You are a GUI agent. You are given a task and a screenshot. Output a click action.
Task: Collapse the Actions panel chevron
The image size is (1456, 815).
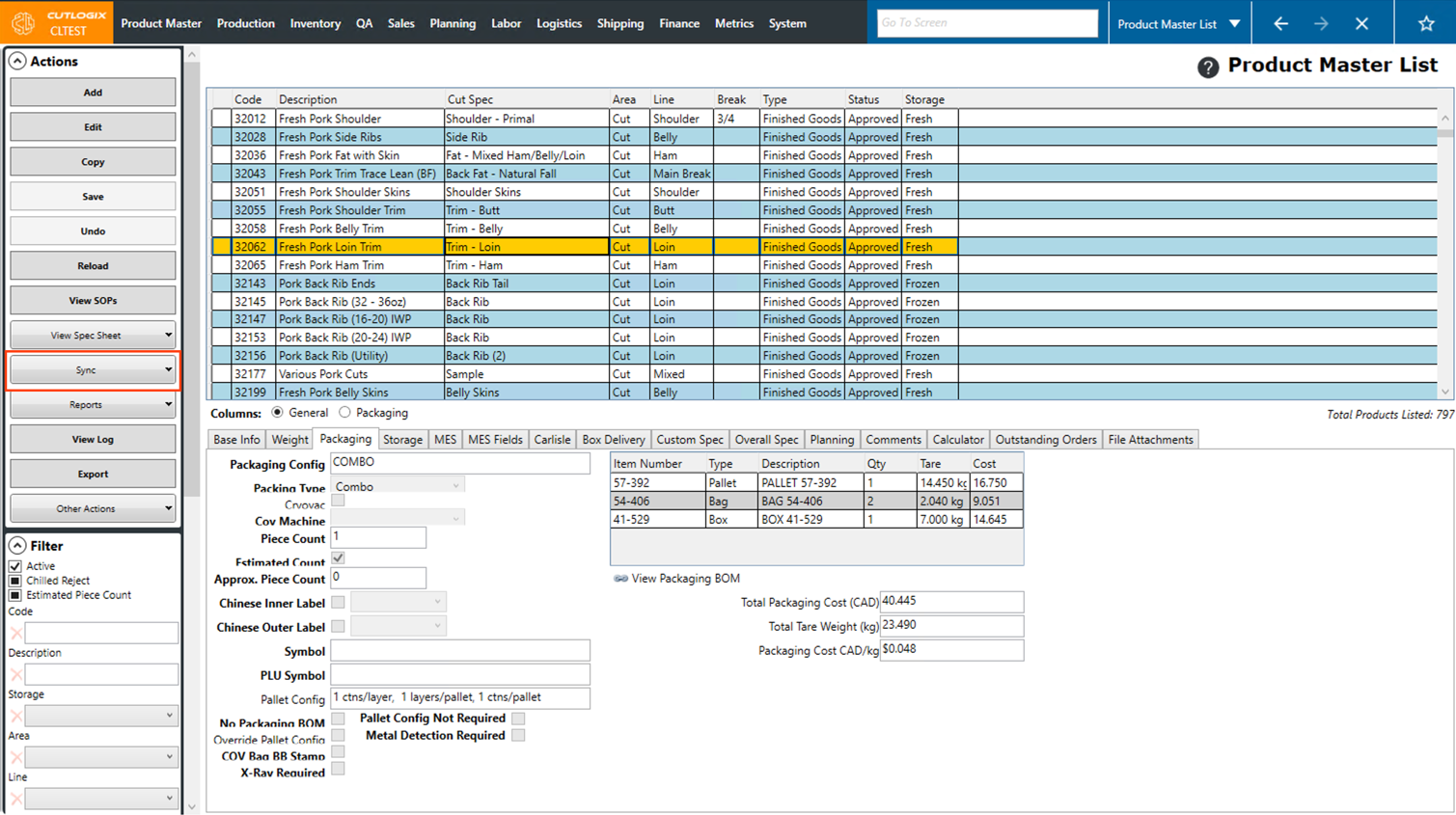click(x=17, y=61)
